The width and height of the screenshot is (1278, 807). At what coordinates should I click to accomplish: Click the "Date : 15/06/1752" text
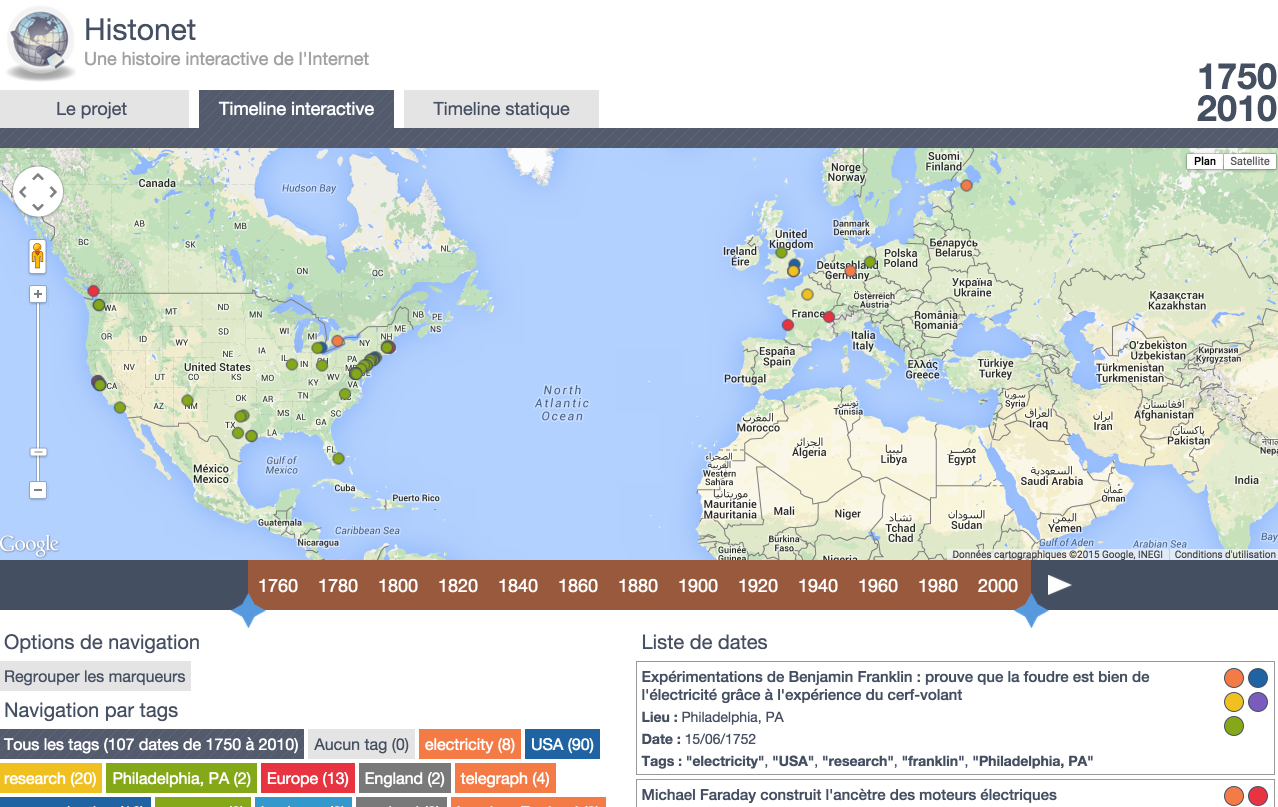coord(699,739)
